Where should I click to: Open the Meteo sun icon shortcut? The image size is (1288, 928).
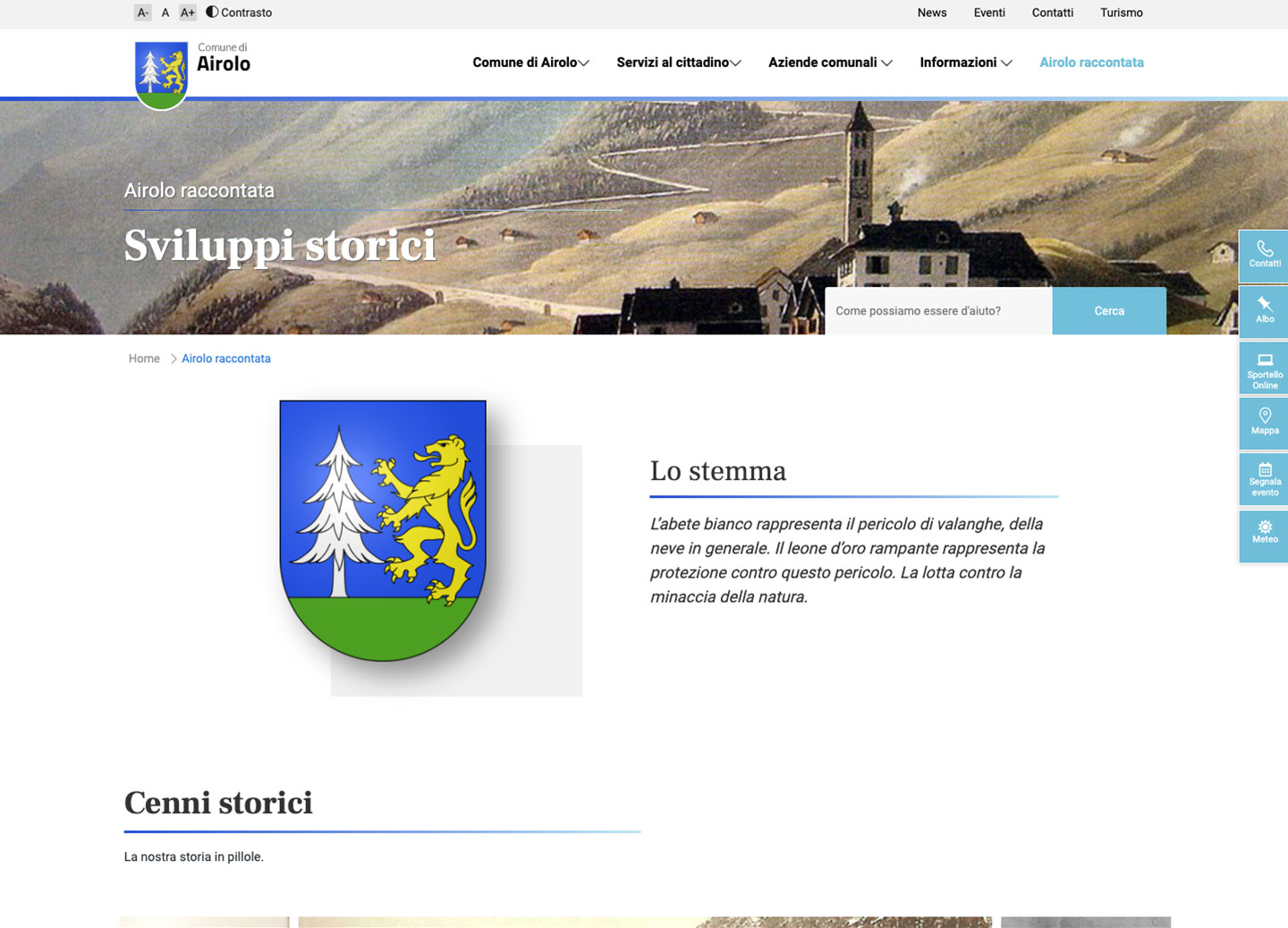[x=1264, y=536]
